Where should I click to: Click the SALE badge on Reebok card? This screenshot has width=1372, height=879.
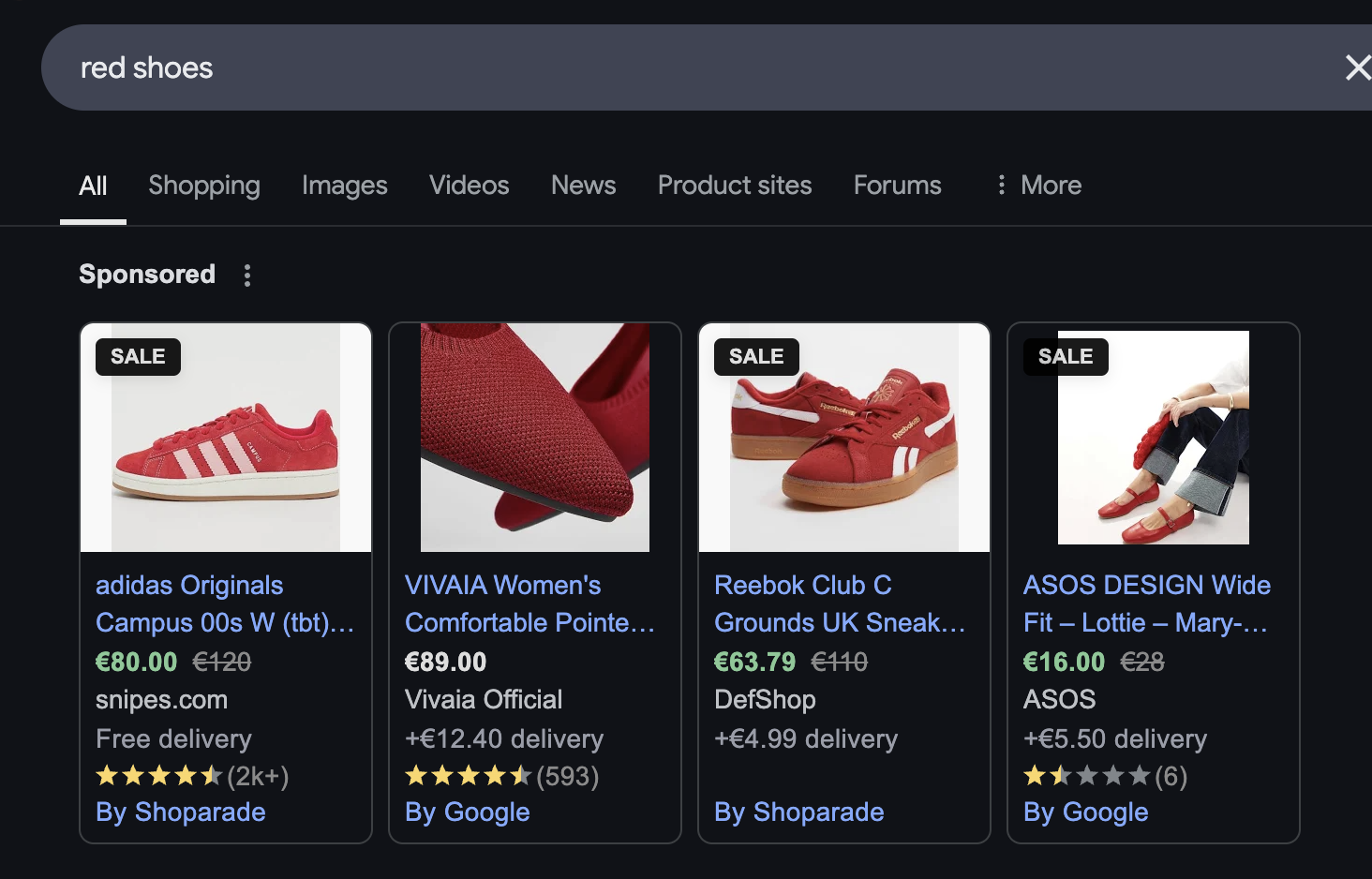(756, 357)
